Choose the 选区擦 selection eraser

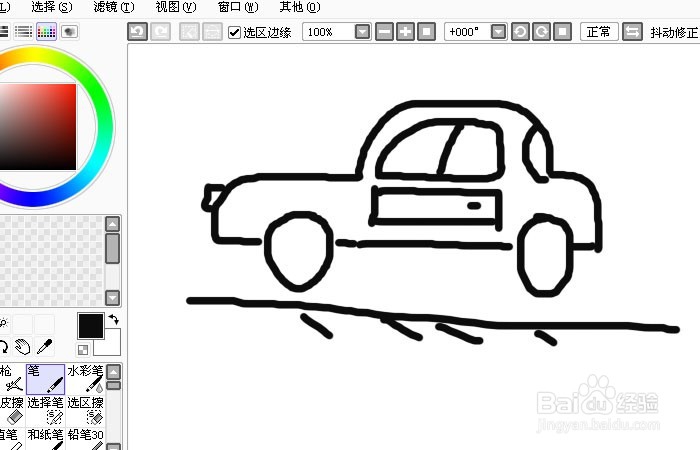coord(85,411)
